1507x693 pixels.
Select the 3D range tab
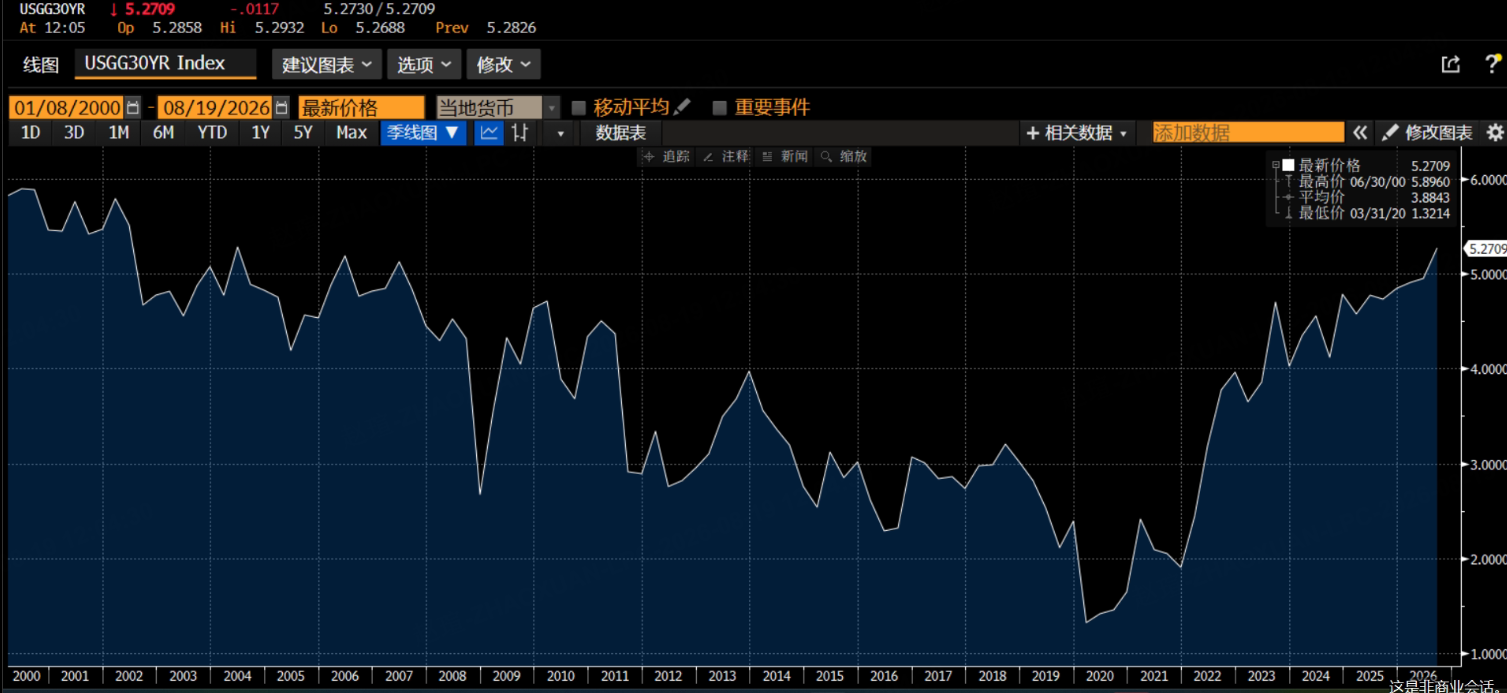pos(74,133)
